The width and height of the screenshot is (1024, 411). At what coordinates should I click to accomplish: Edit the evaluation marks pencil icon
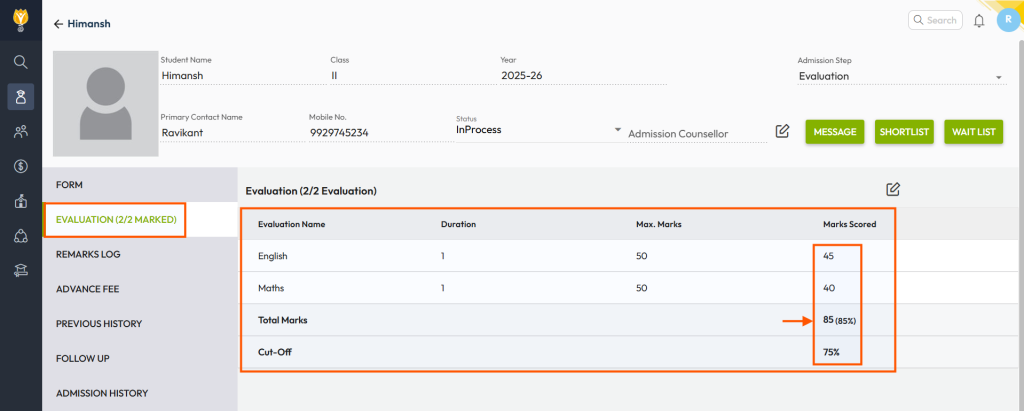coord(893,190)
